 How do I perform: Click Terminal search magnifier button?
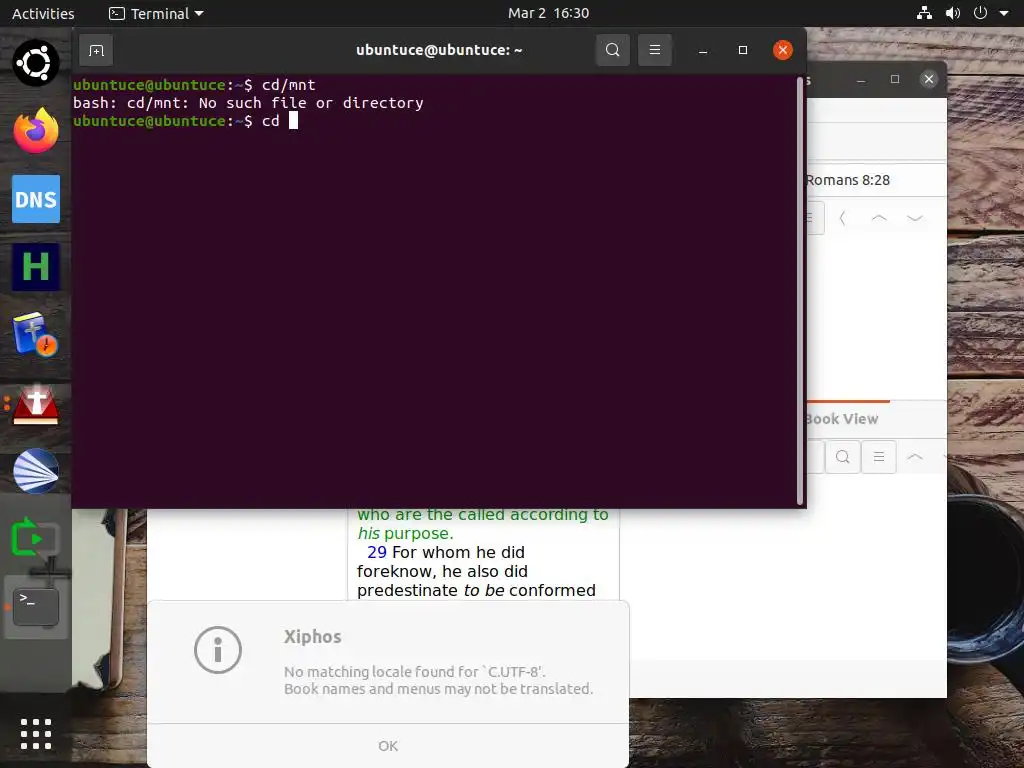[x=613, y=50]
